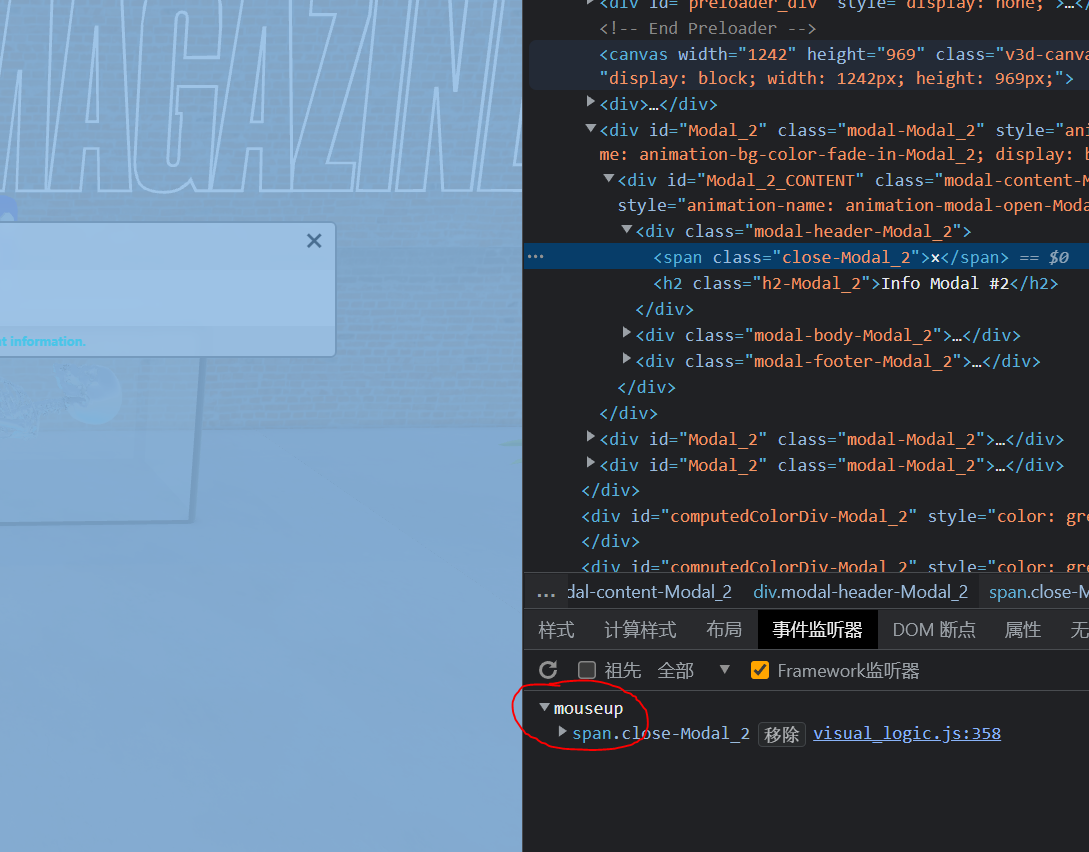This screenshot has height=852, width=1089.
Task: Toggle the 祖先 ancestors checkbox
Action: (587, 670)
